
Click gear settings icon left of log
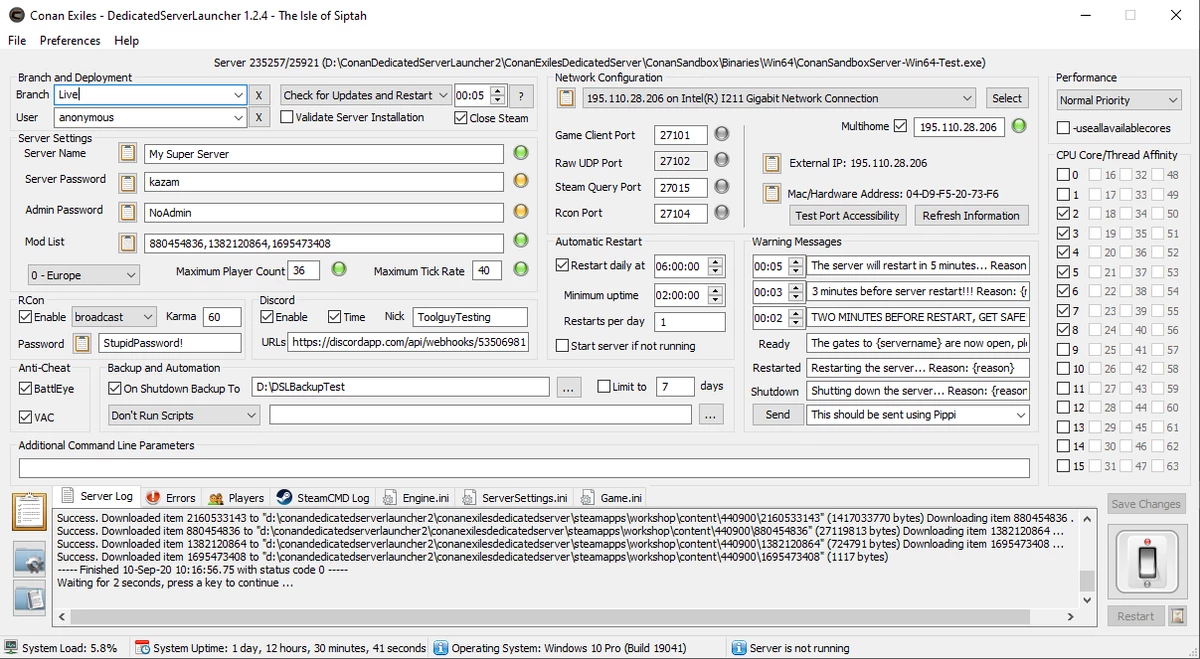click(x=29, y=559)
